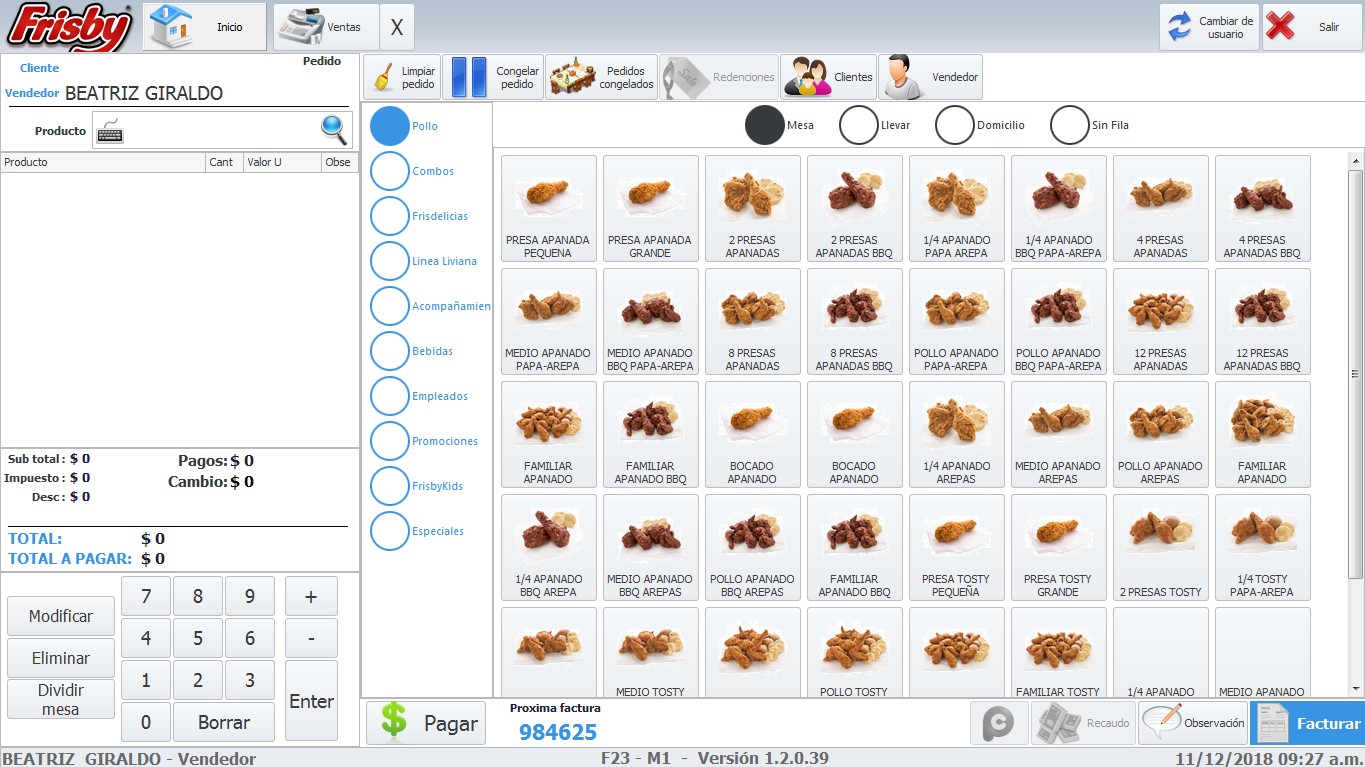Viewport: 1365px width, 767px height.
Task: Click the keypad minus button
Action: (x=311, y=638)
